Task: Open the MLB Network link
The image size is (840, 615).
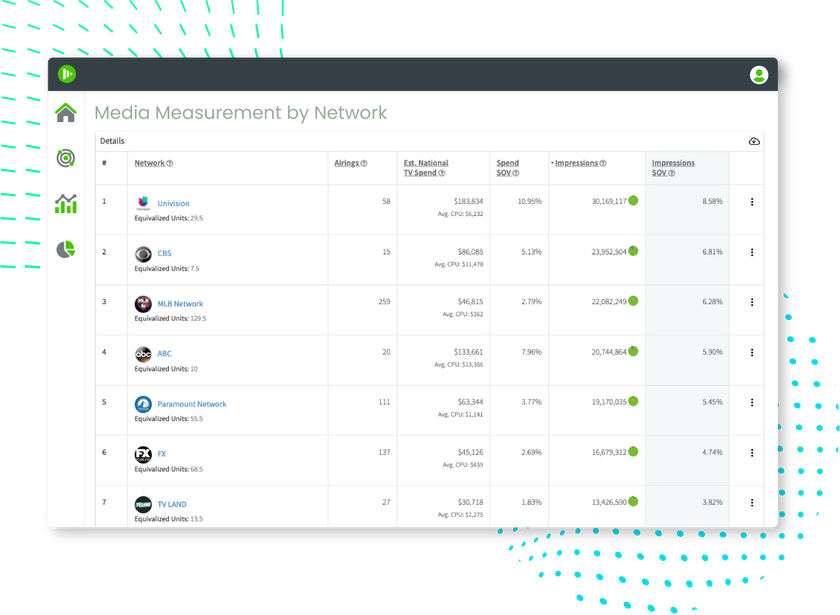Action: (180, 304)
